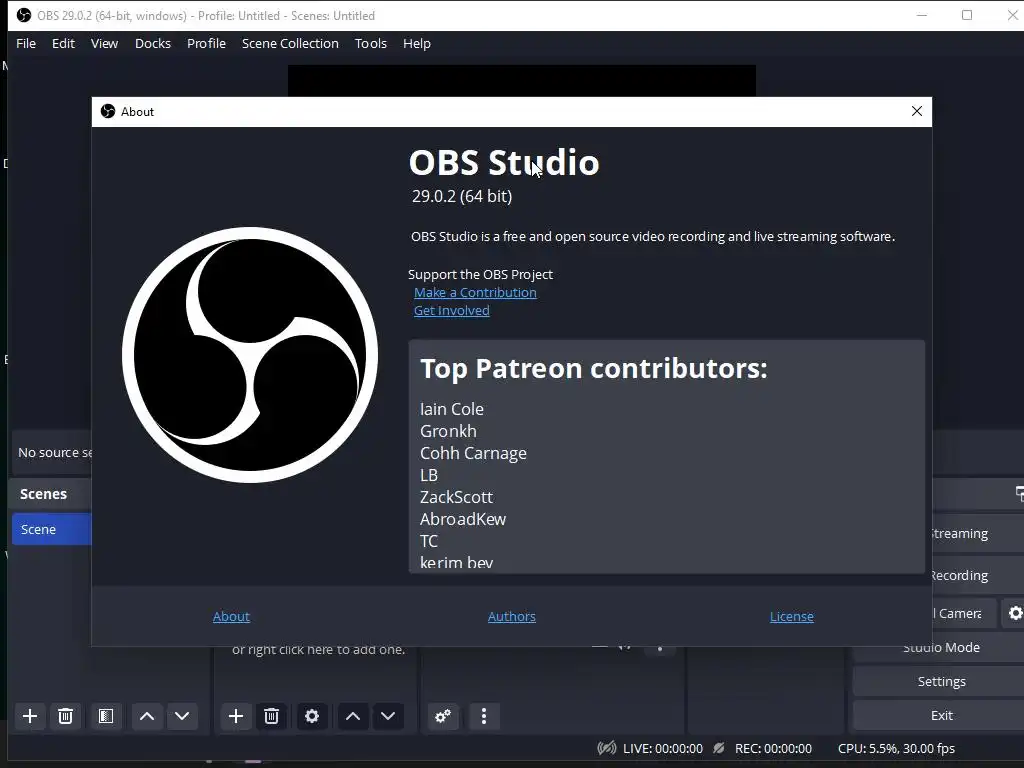Follow the Get Involved link

[452, 311]
